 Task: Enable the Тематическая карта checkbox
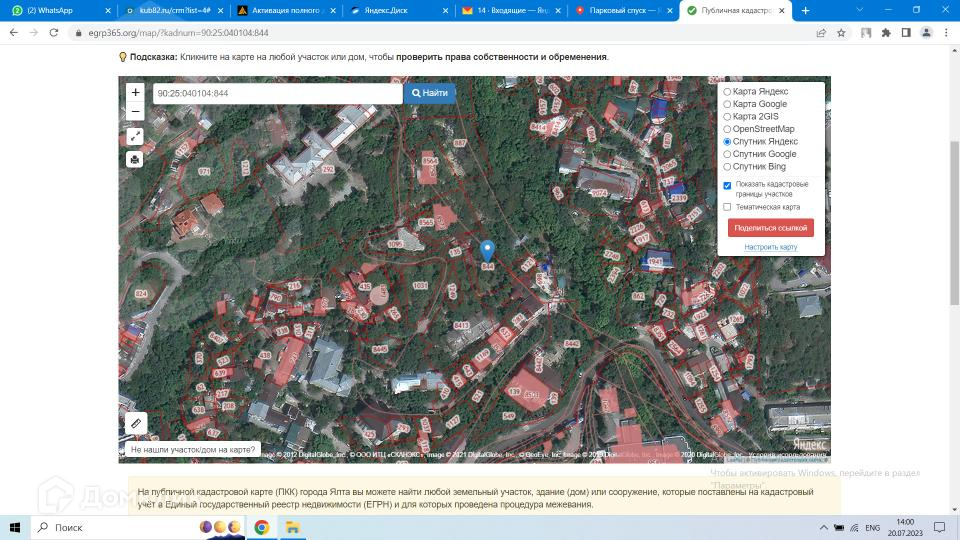click(727, 207)
